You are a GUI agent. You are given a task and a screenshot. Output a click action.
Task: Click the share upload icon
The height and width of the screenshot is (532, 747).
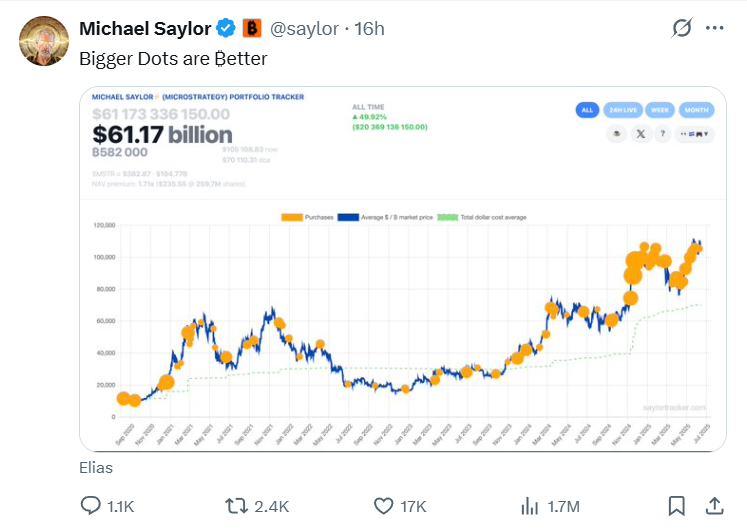[714, 506]
